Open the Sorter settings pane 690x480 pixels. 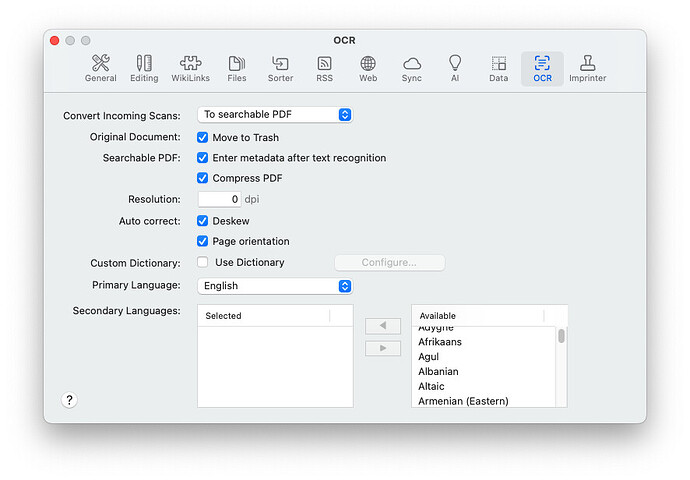[x=280, y=68]
